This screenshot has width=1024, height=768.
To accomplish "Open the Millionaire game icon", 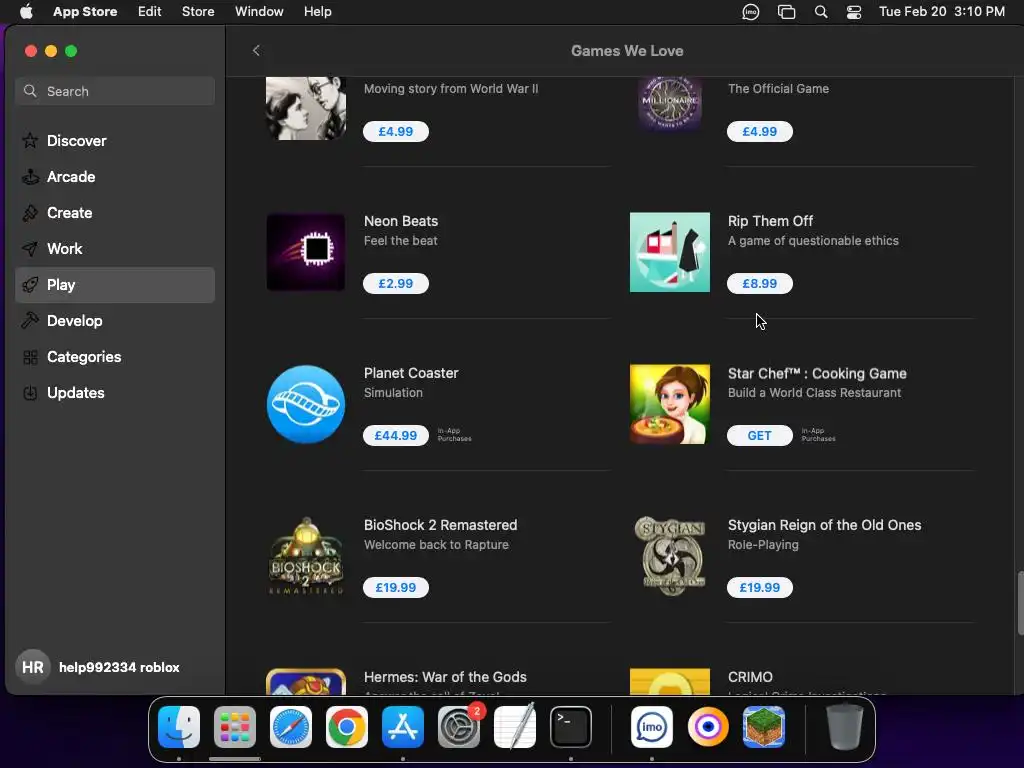I will (669, 104).
